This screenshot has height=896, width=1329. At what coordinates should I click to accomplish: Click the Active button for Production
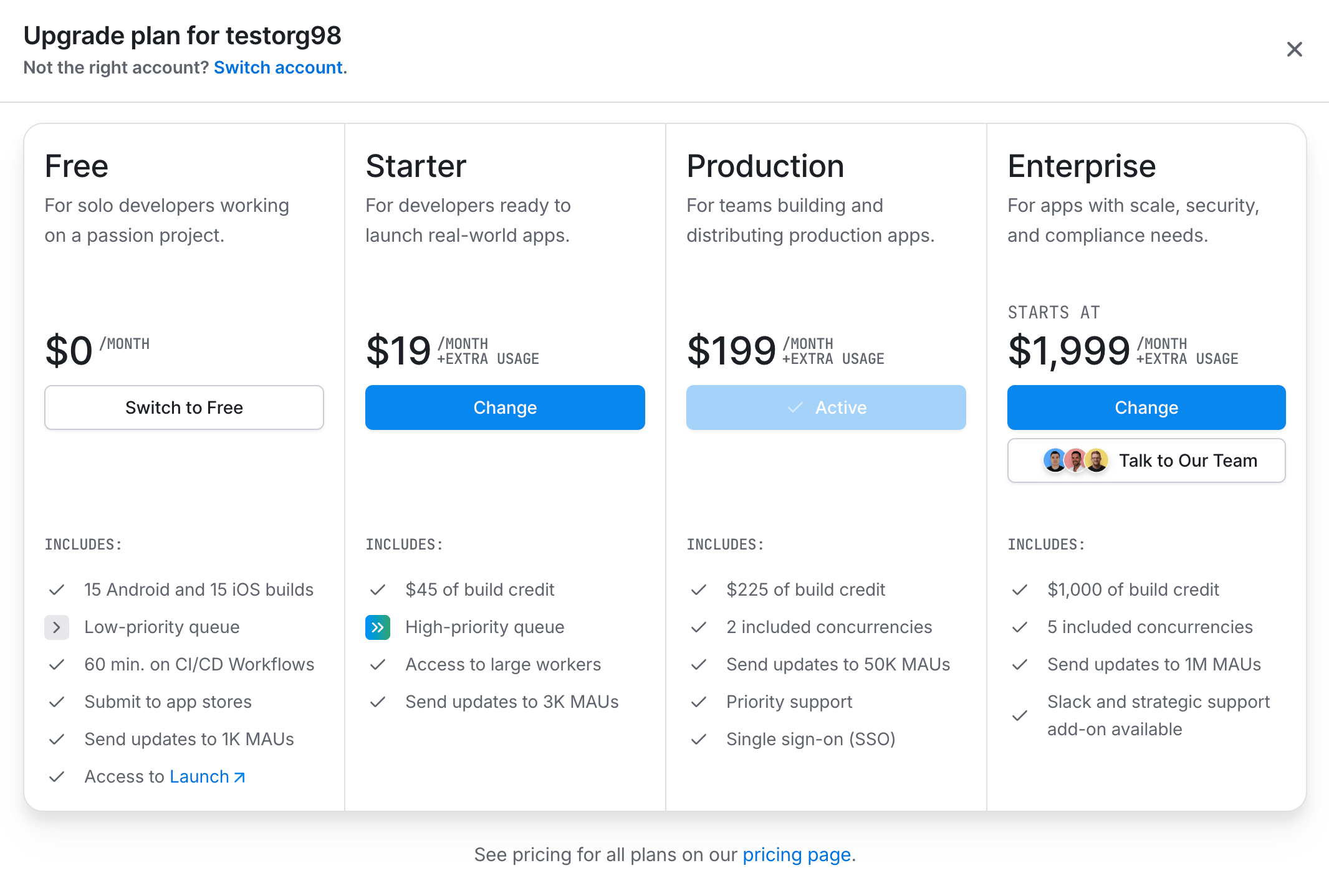[825, 407]
